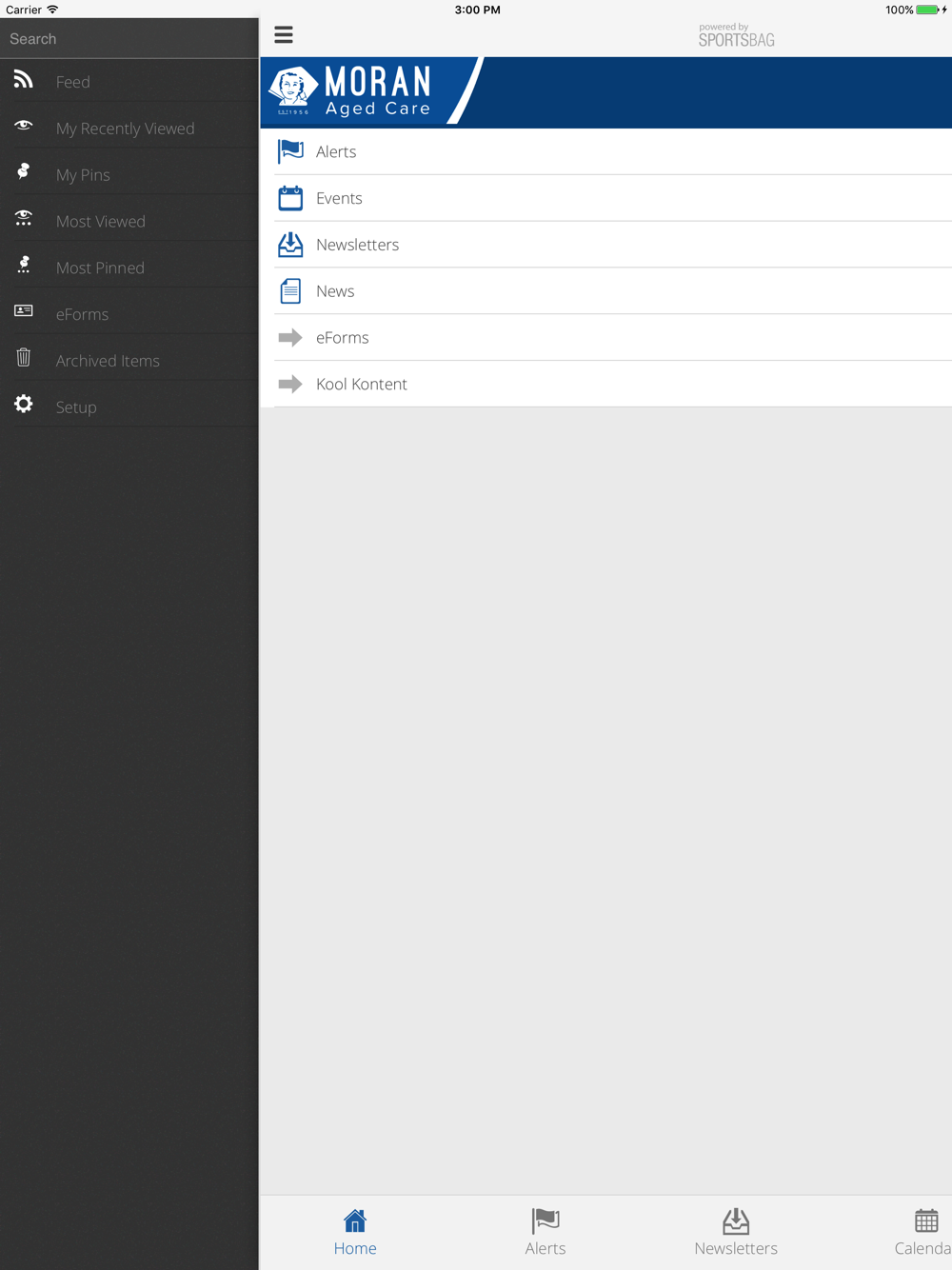Click the Events calendar icon in list

pyautogui.click(x=290, y=198)
